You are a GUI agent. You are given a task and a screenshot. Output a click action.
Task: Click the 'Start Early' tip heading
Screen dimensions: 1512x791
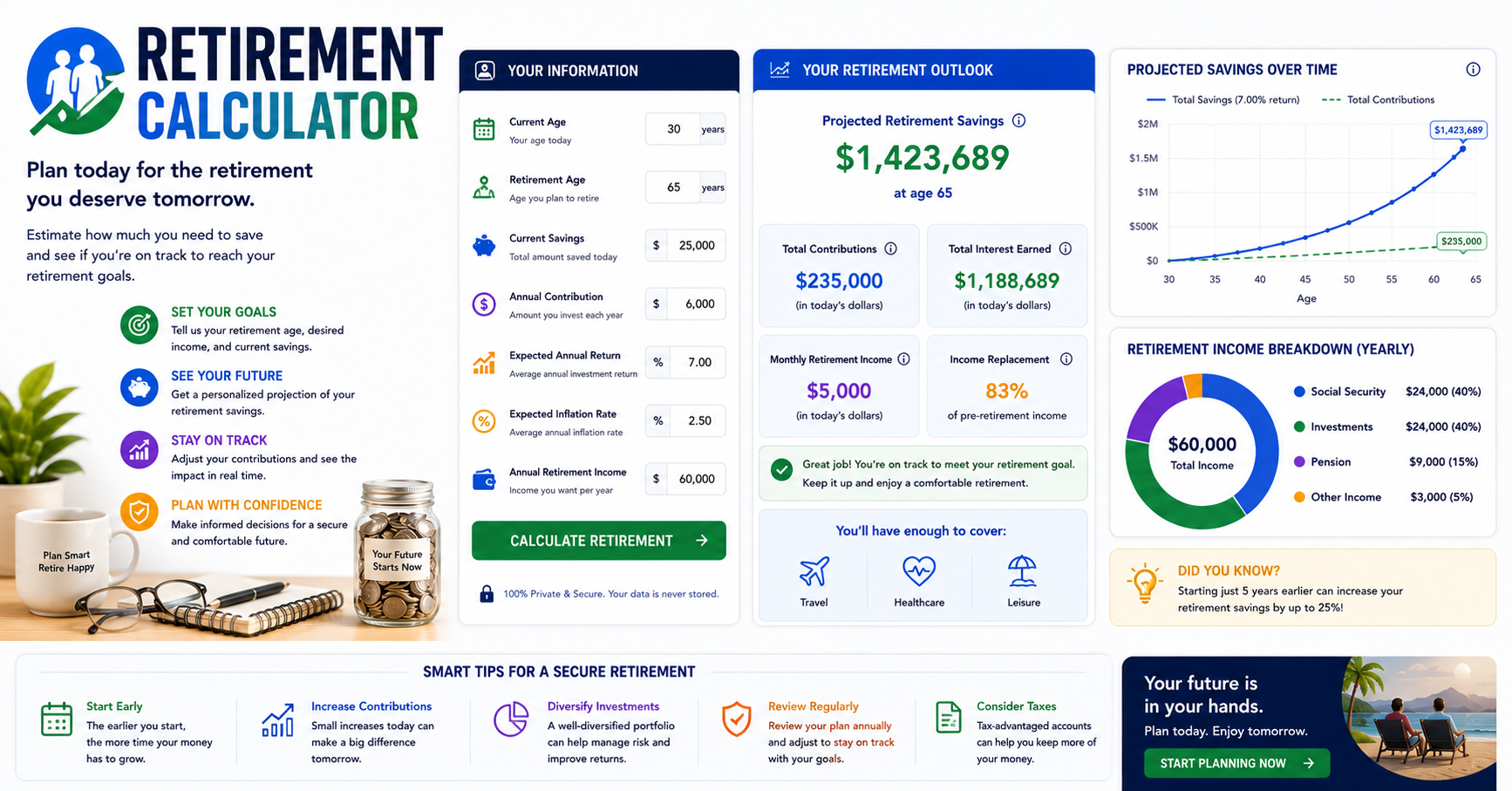114,706
